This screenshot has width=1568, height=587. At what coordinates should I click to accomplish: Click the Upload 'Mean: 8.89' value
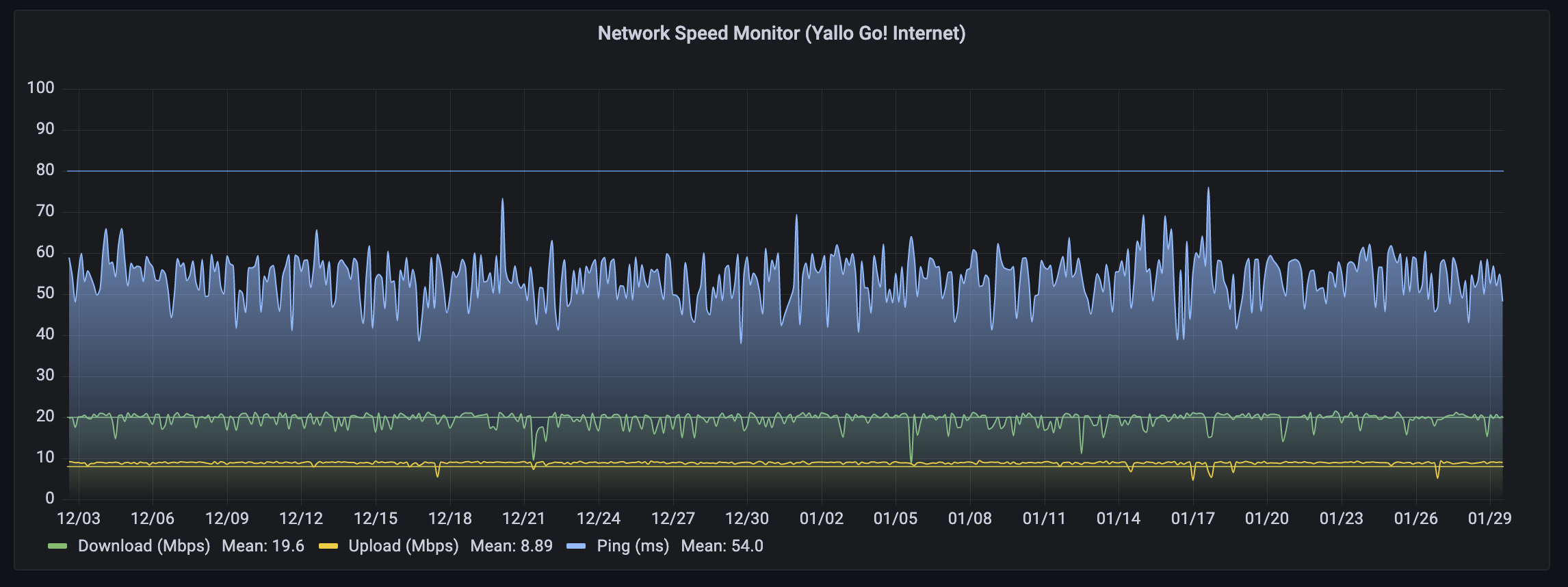(511, 546)
